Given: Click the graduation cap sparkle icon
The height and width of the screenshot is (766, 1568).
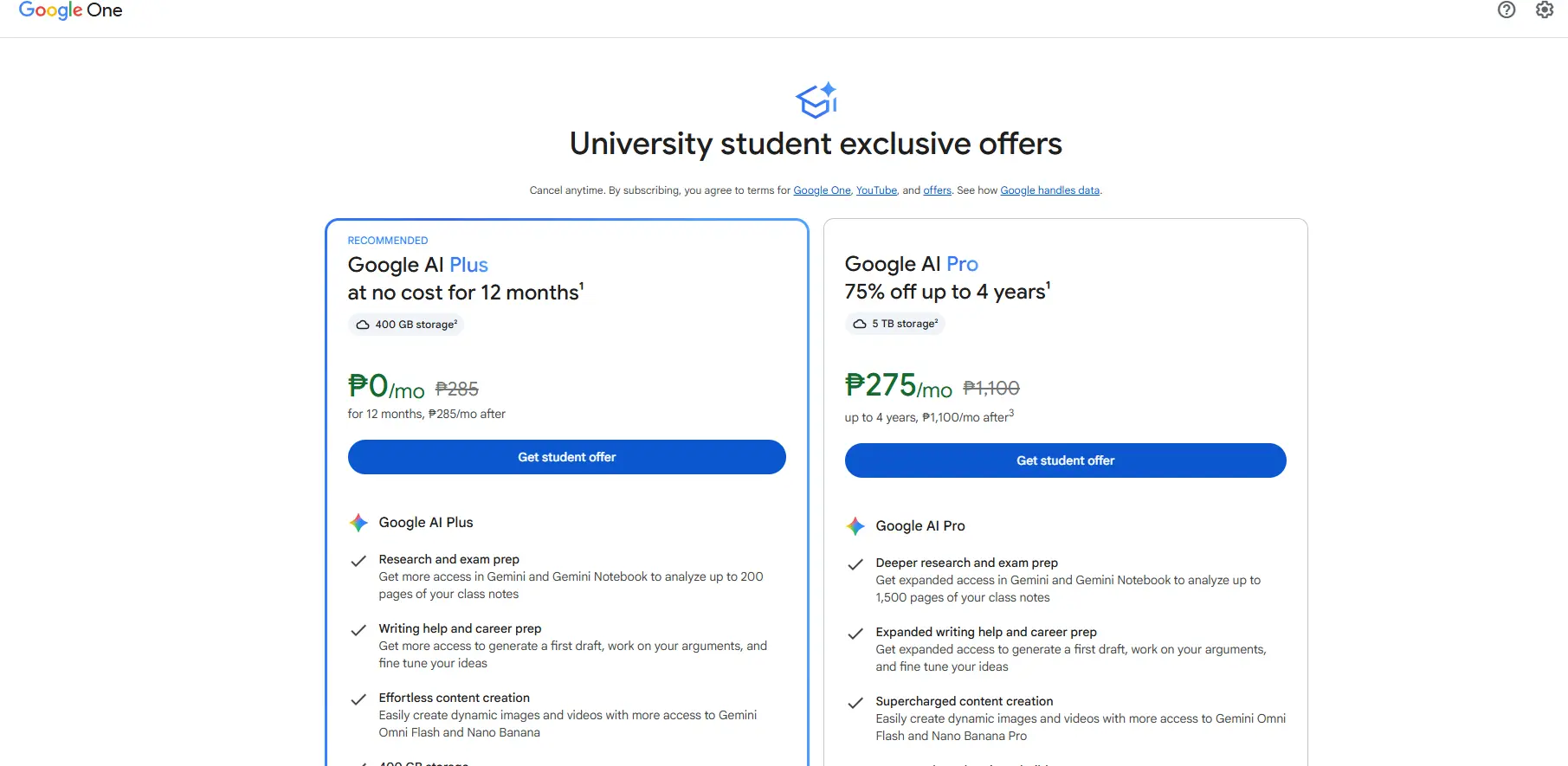Looking at the screenshot, I should pos(816,100).
